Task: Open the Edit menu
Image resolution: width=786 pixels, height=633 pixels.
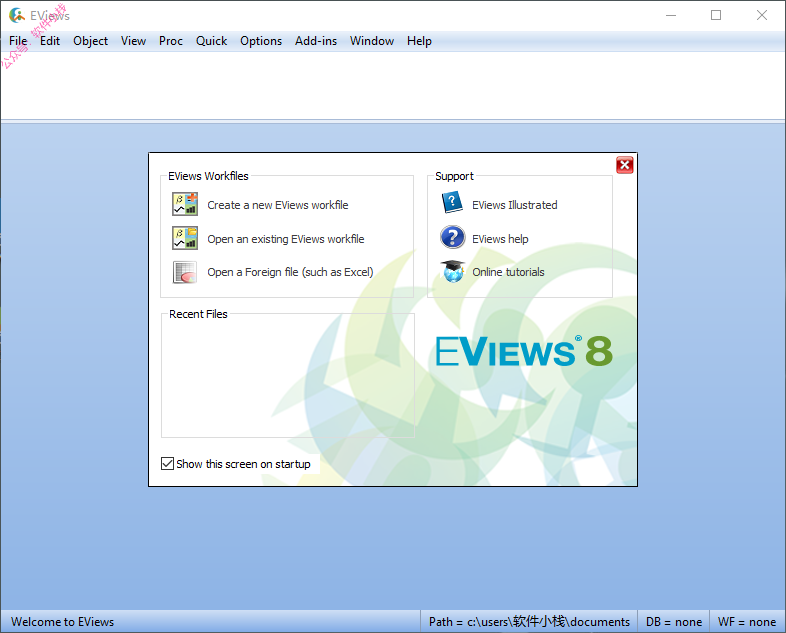Action: pyautogui.click(x=50, y=41)
